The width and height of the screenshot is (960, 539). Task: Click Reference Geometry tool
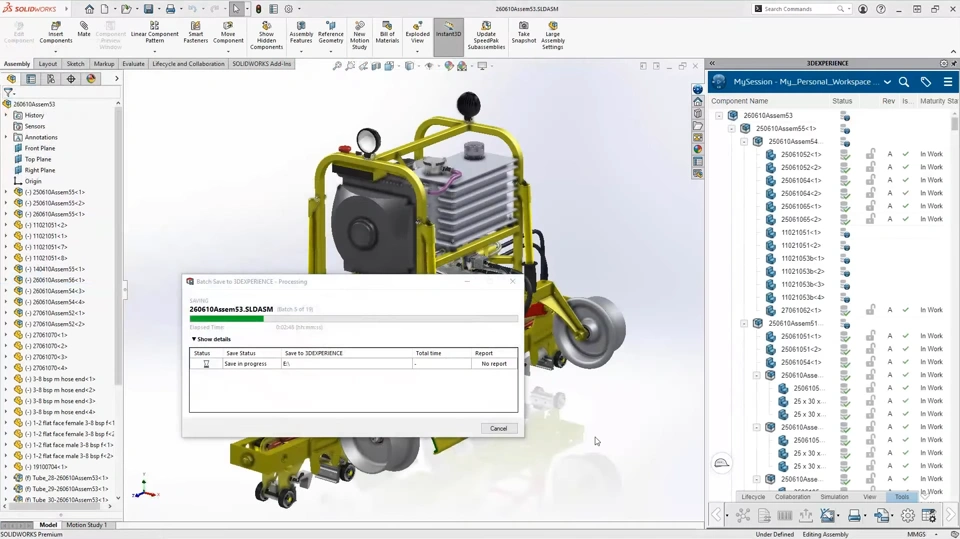[x=331, y=33]
